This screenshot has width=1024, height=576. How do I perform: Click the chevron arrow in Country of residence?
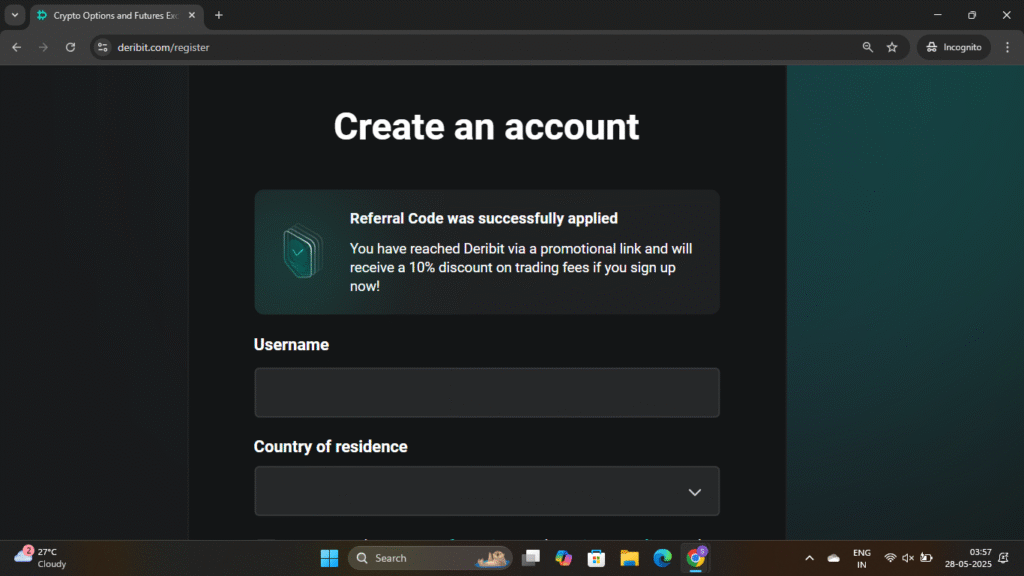point(694,492)
